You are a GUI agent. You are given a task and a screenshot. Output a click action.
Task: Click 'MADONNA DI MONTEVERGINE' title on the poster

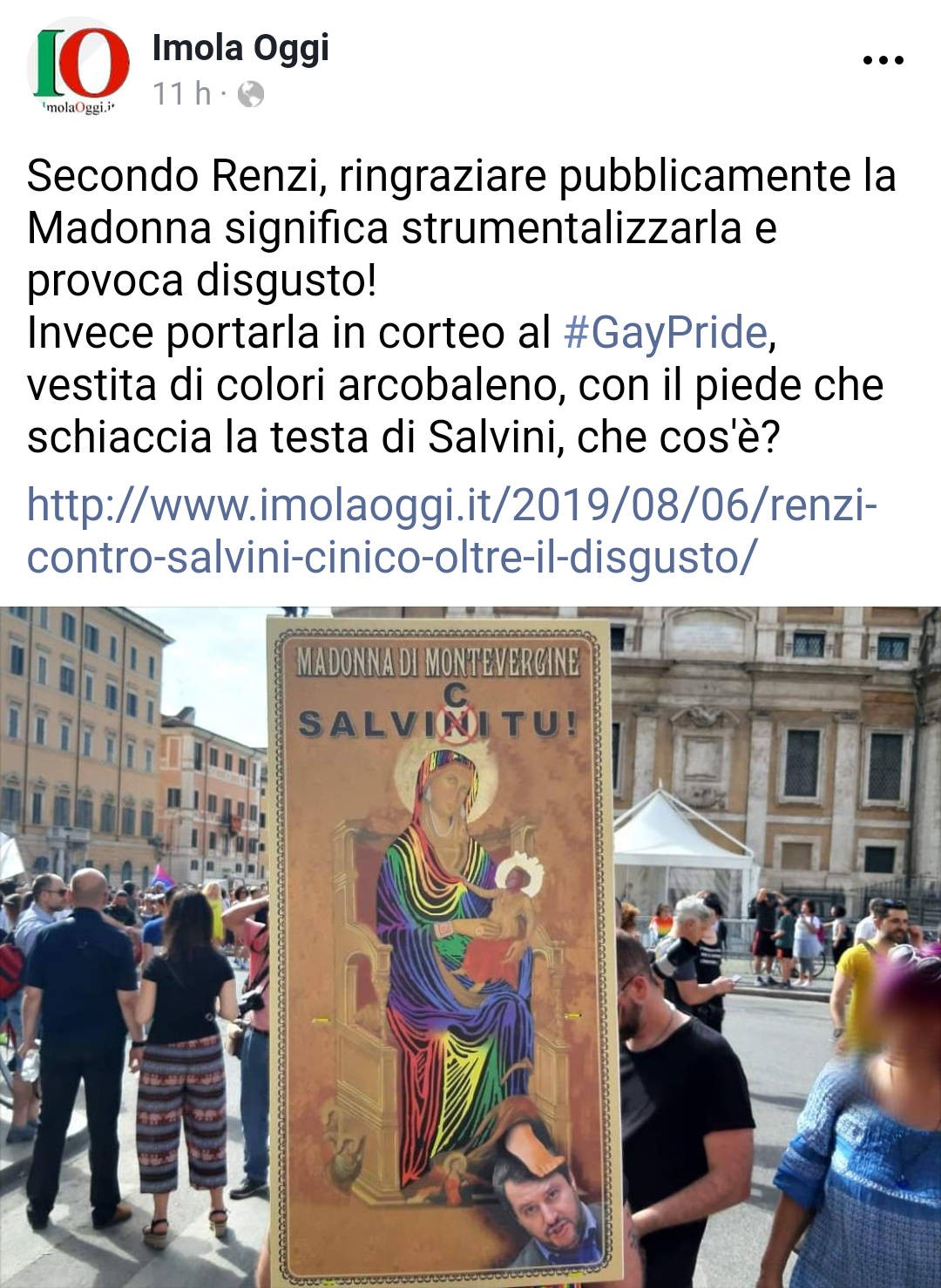point(437,663)
